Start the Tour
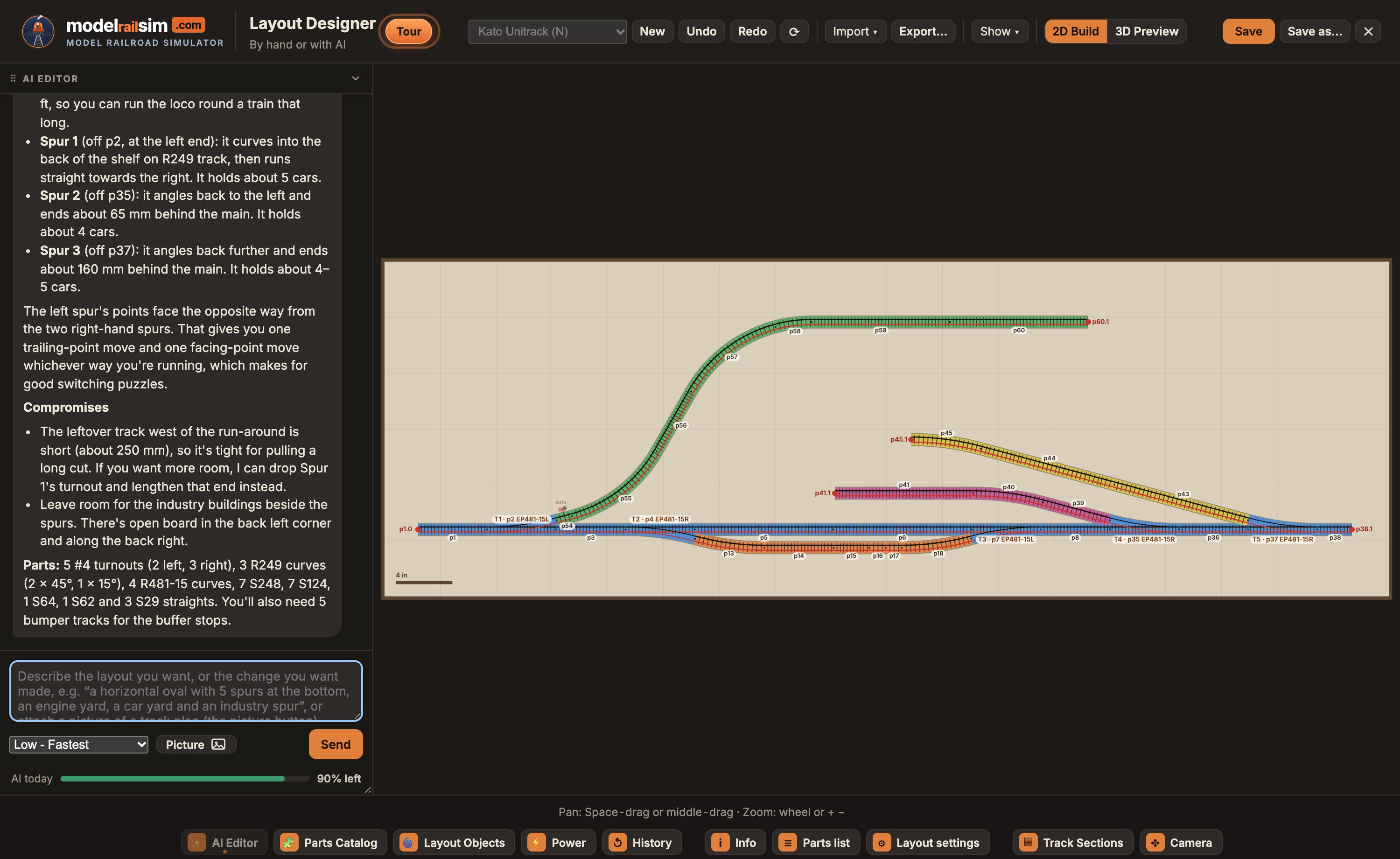The width and height of the screenshot is (1400, 859). (x=408, y=31)
